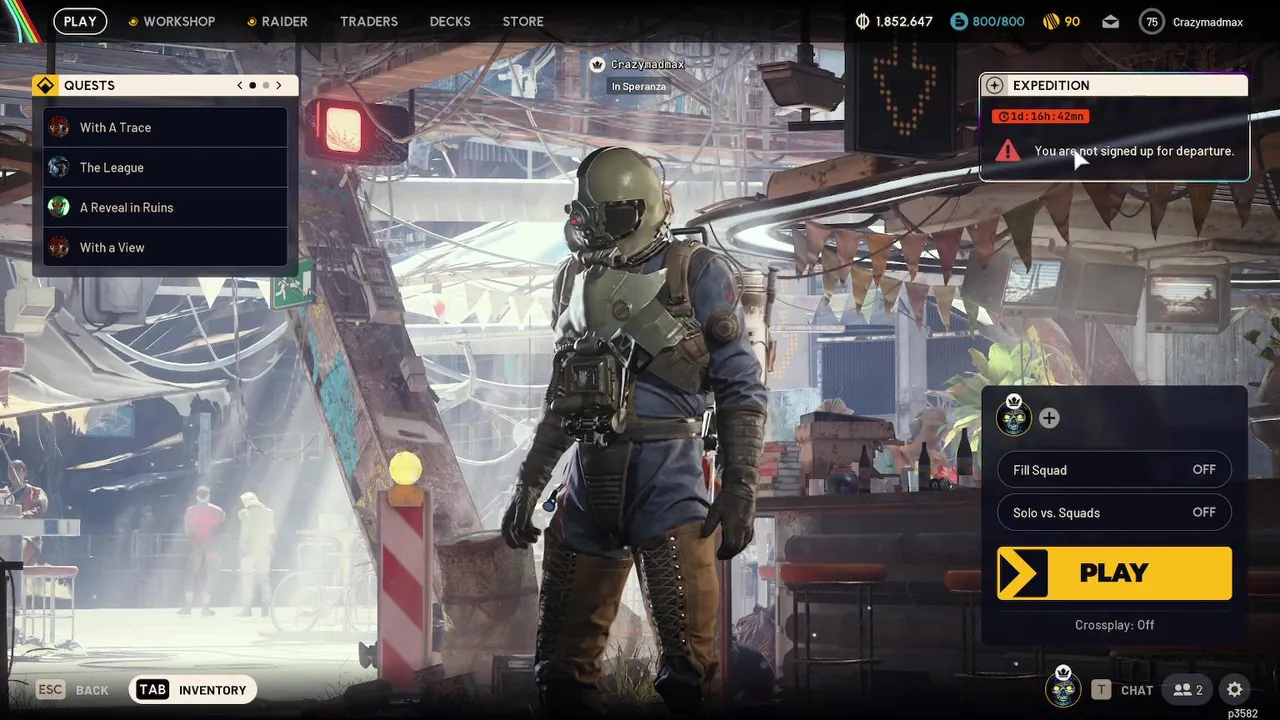Open the A Reveal in Ruins quest

pos(166,207)
